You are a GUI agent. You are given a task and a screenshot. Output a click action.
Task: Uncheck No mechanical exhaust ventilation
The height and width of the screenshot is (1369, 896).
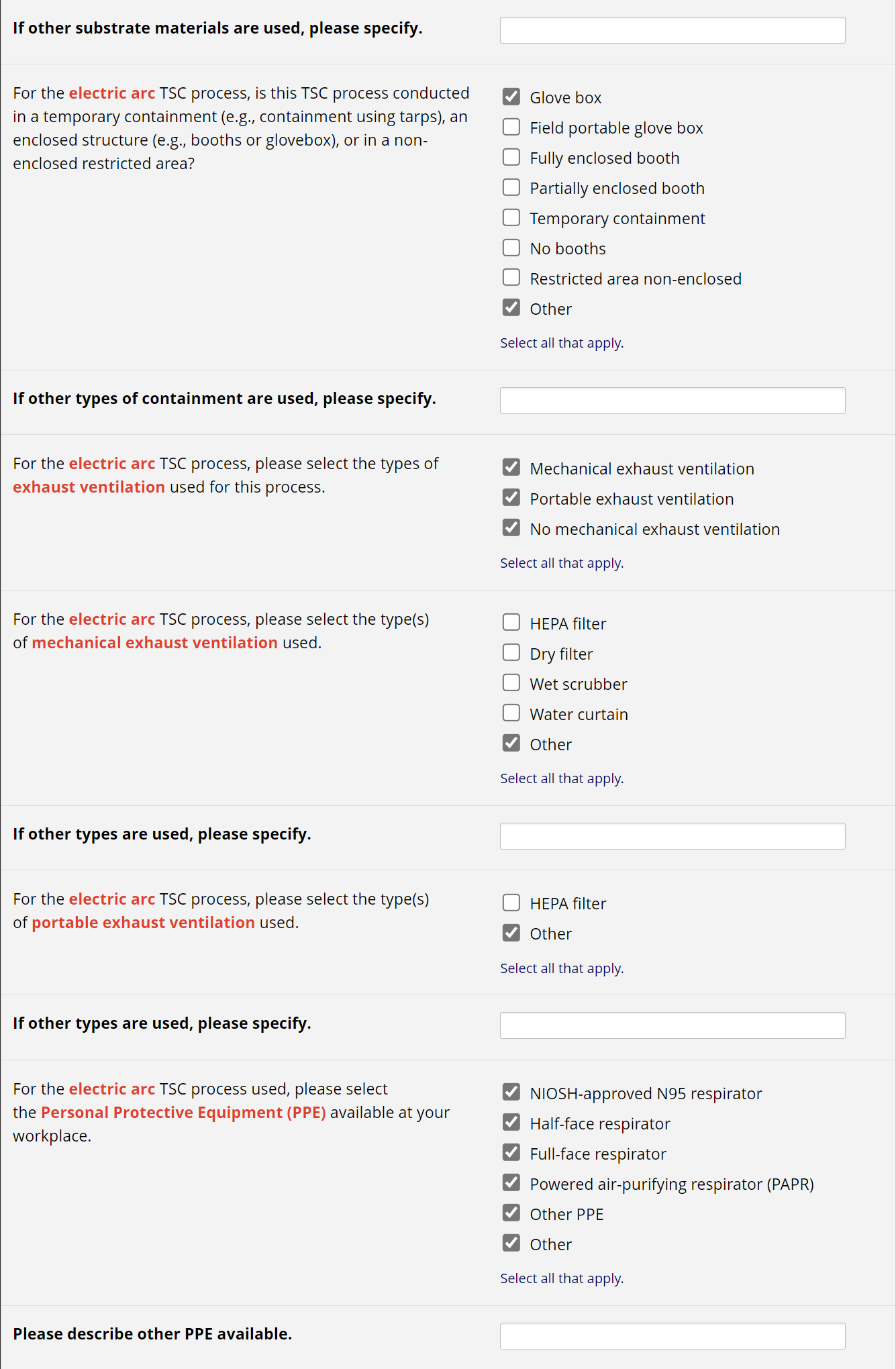(511, 528)
